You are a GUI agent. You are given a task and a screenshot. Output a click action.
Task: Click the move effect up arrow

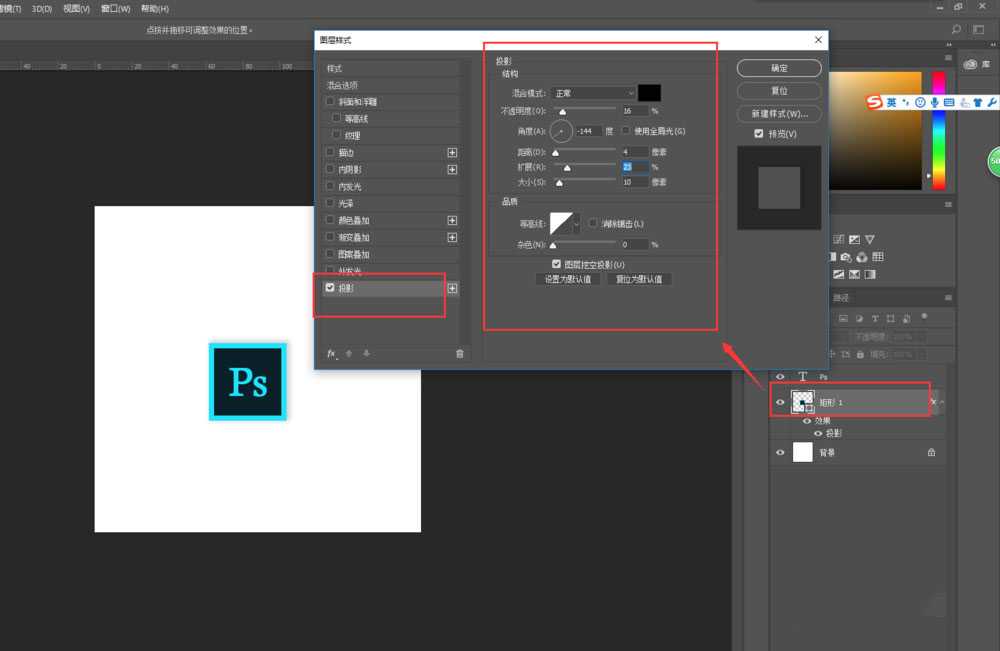(x=349, y=353)
